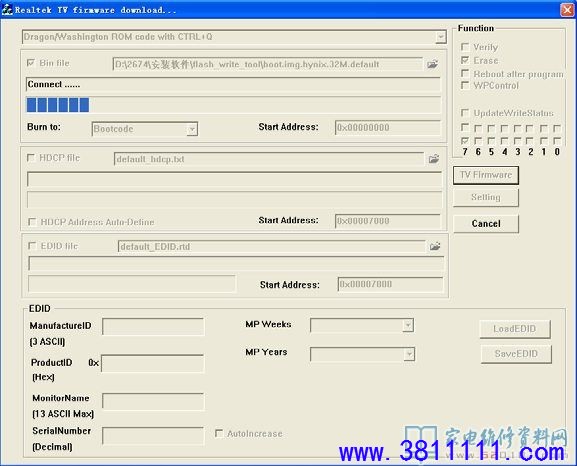The width and height of the screenshot is (577, 466).
Task: Enable the Verify function checkbox
Action: click(x=465, y=47)
